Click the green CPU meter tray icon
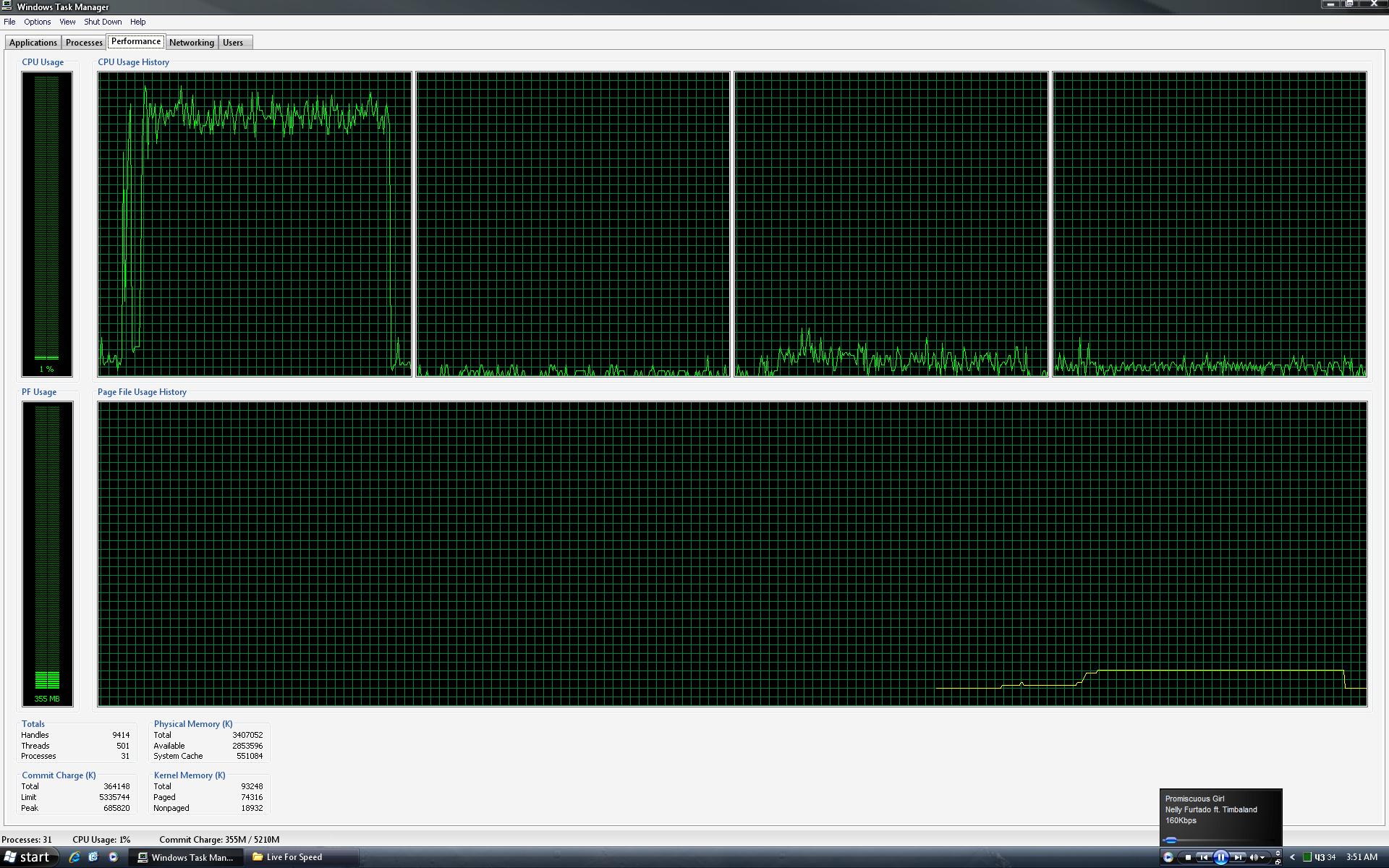The image size is (1389, 868). (1307, 857)
